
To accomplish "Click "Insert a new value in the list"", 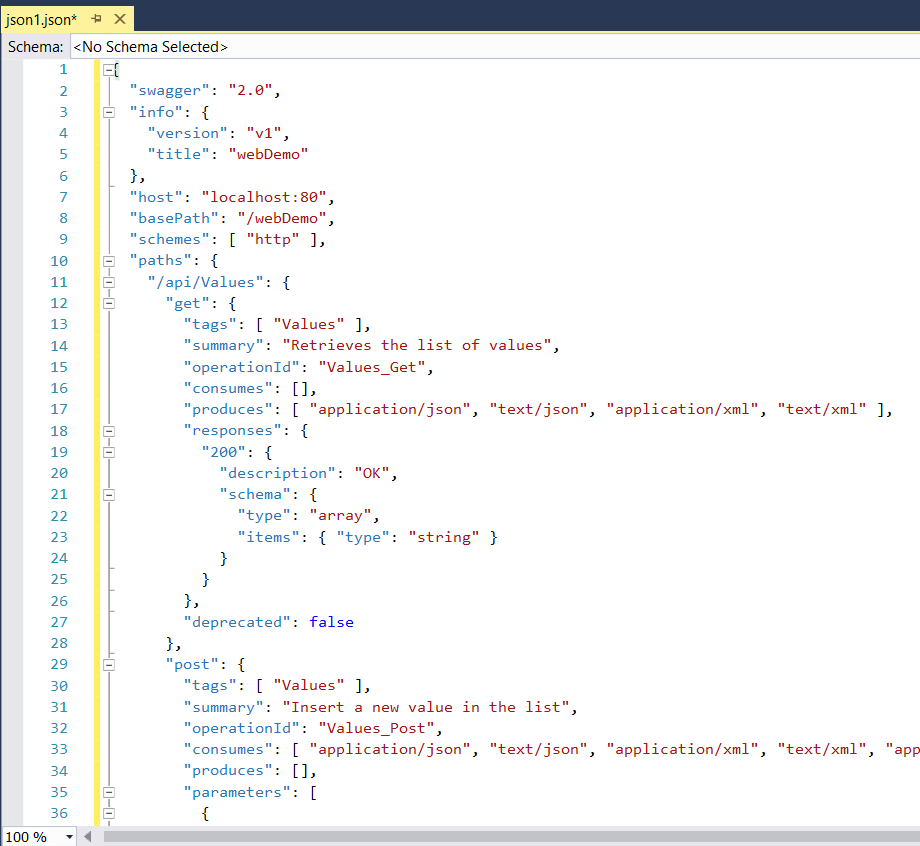I will pyautogui.click(x=425, y=708).
